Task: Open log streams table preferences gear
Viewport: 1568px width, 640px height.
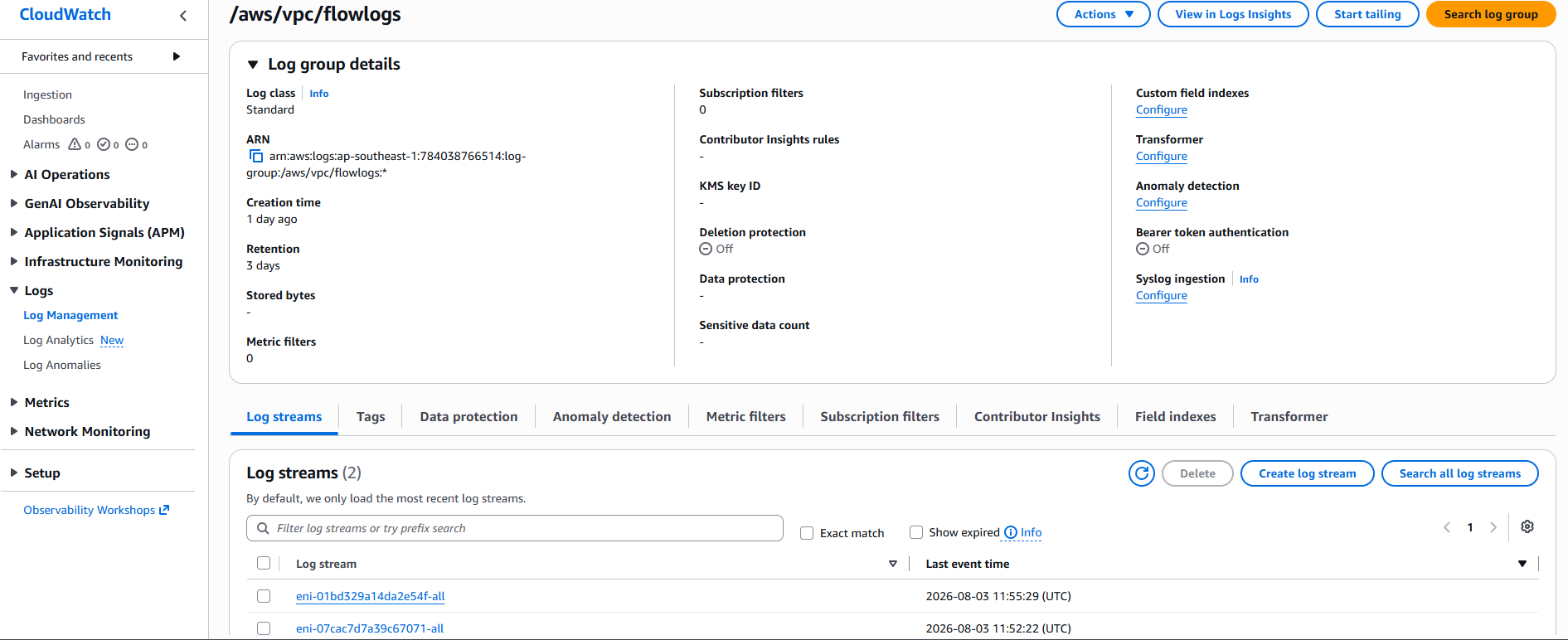Action: 1527,526
